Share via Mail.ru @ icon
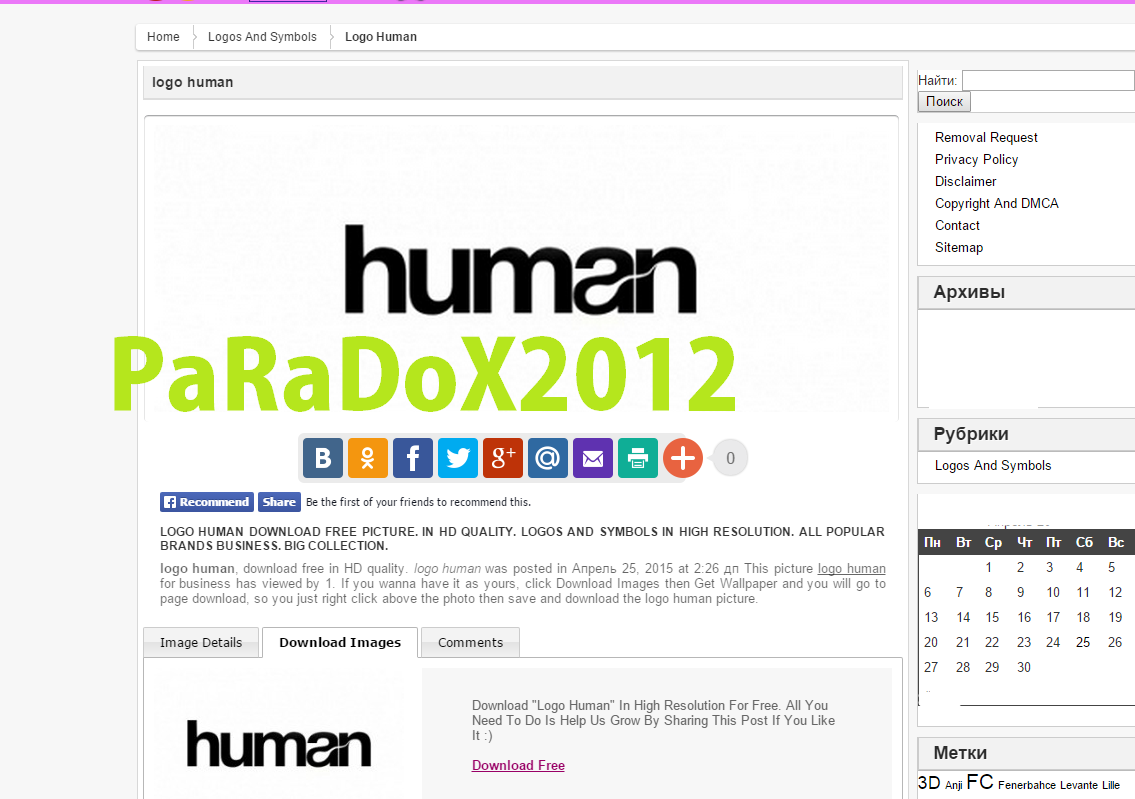This screenshot has height=799, width=1135. point(548,458)
